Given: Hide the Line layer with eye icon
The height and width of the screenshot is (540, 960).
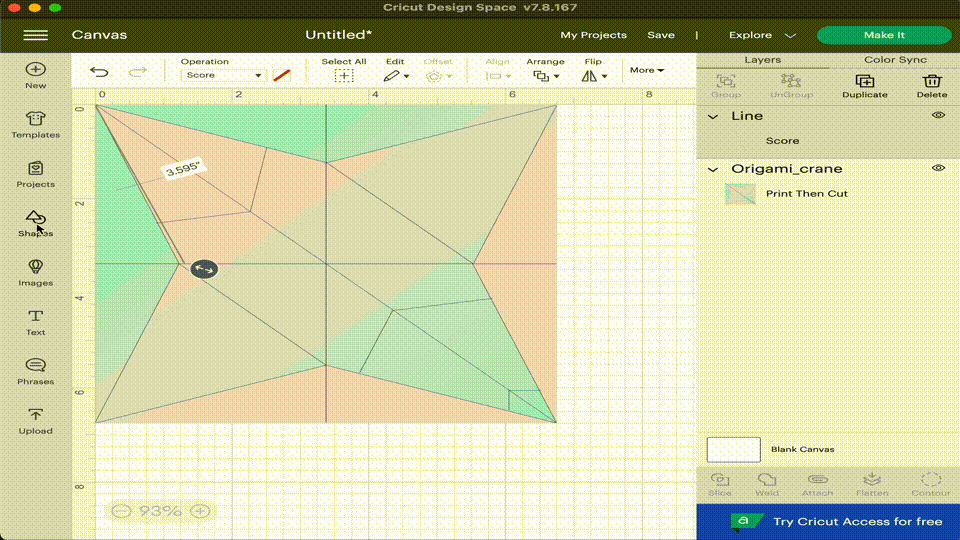Looking at the screenshot, I should pos(938,115).
